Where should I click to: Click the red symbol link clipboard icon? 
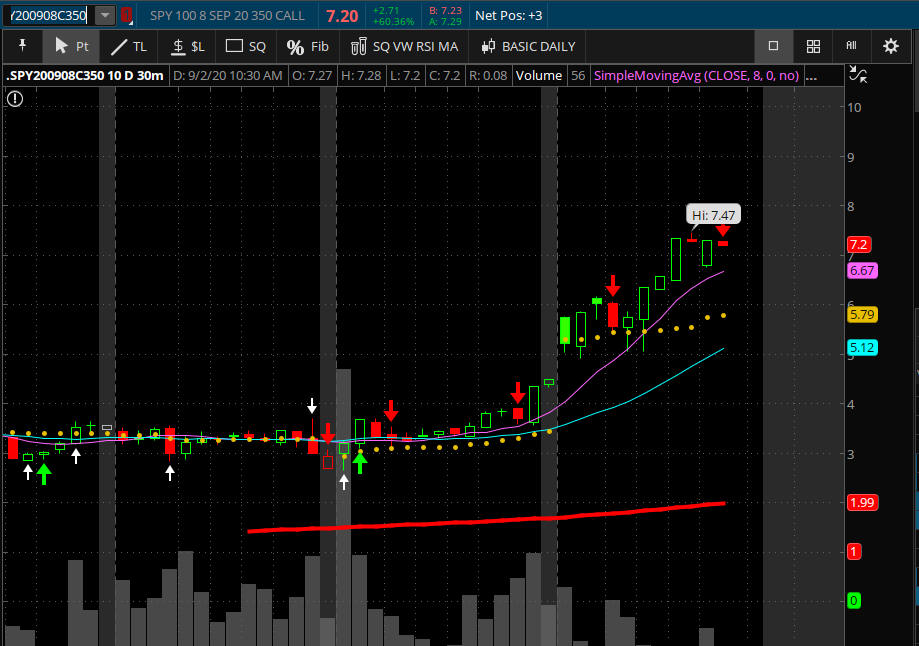(126, 15)
